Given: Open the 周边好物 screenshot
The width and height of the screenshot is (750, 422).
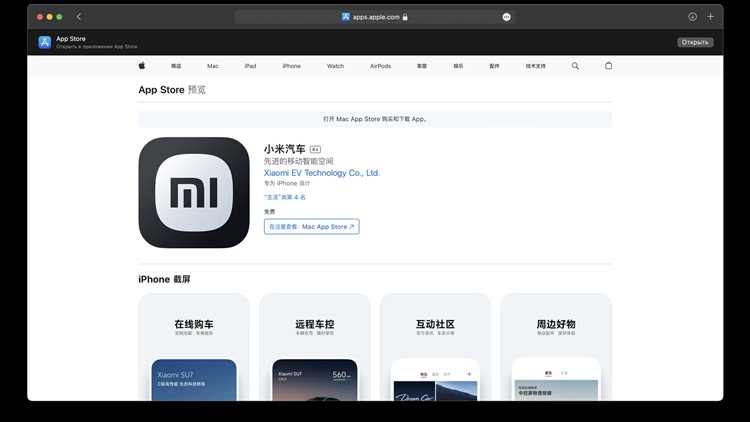Looking at the screenshot, I should click(x=556, y=347).
